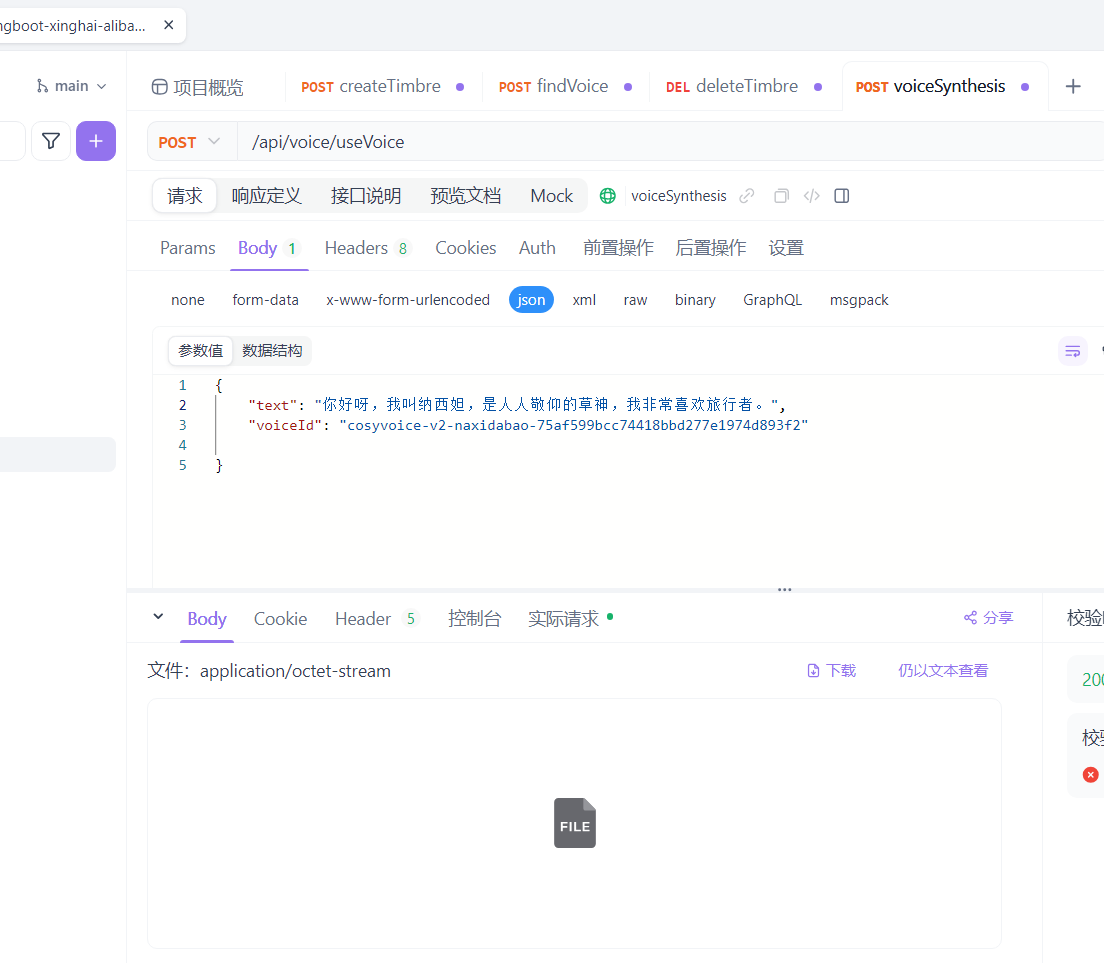Image resolution: width=1104 pixels, height=963 pixels.
Task: Click the purple plus button in sidebar
Action: pyautogui.click(x=96, y=141)
